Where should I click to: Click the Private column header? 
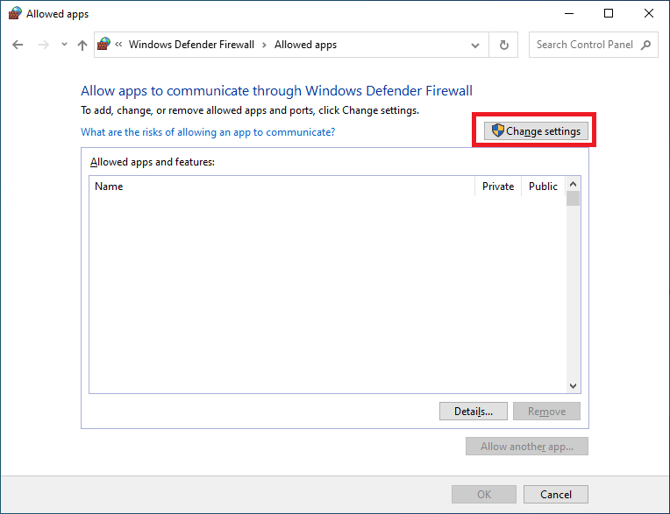(x=498, y=186)
